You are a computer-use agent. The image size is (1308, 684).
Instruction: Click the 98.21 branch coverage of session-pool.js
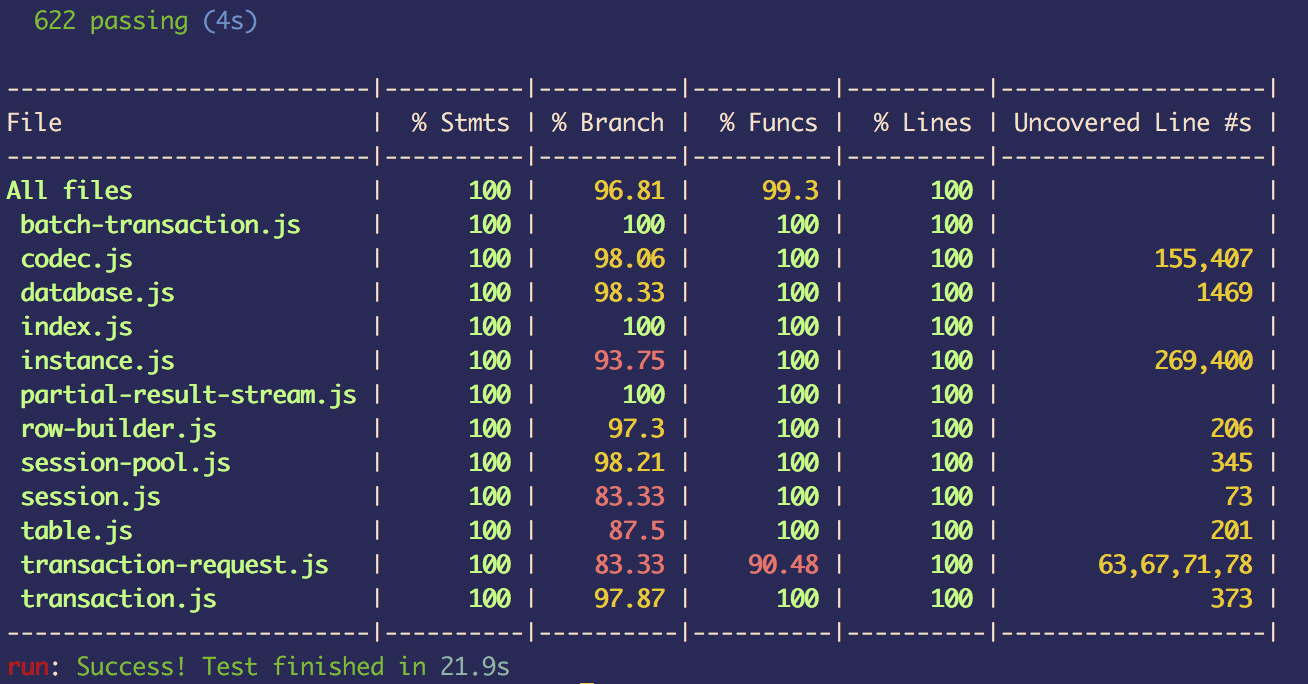pos(629,463)
